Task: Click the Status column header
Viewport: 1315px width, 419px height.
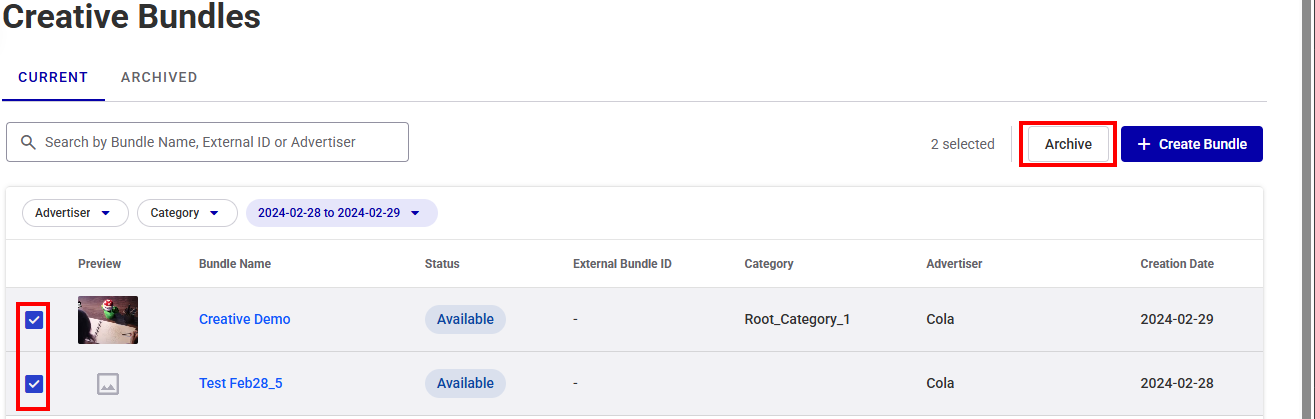Action: tap(442, 264)
